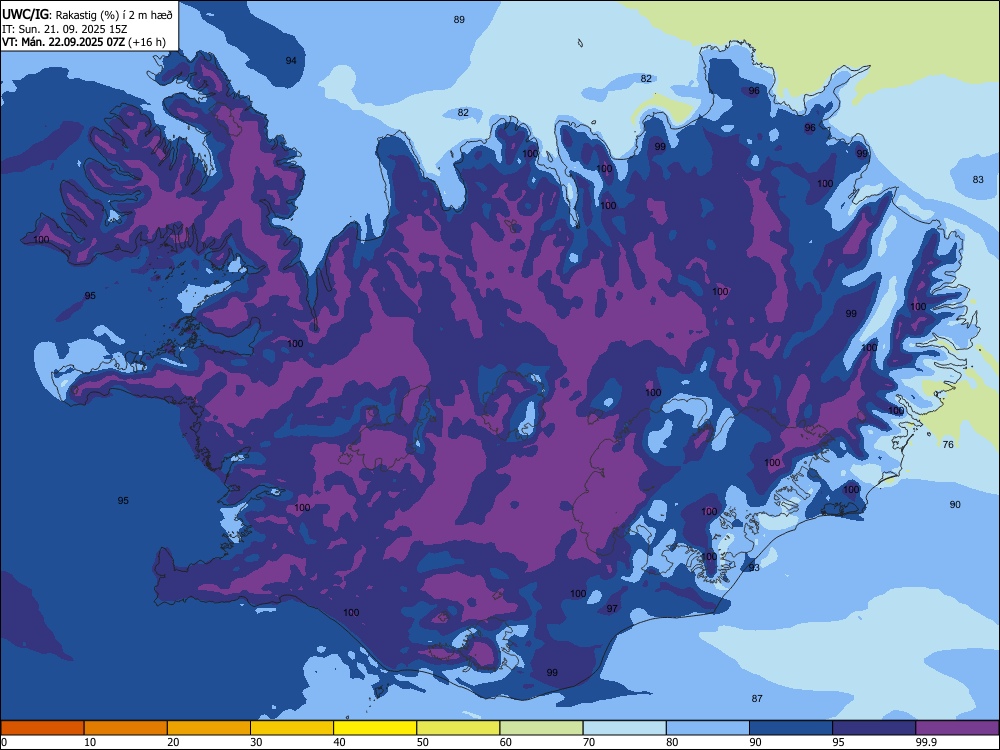Select the '70' legend tick label
Screen dimensions: 1000x750
point(589,742)
